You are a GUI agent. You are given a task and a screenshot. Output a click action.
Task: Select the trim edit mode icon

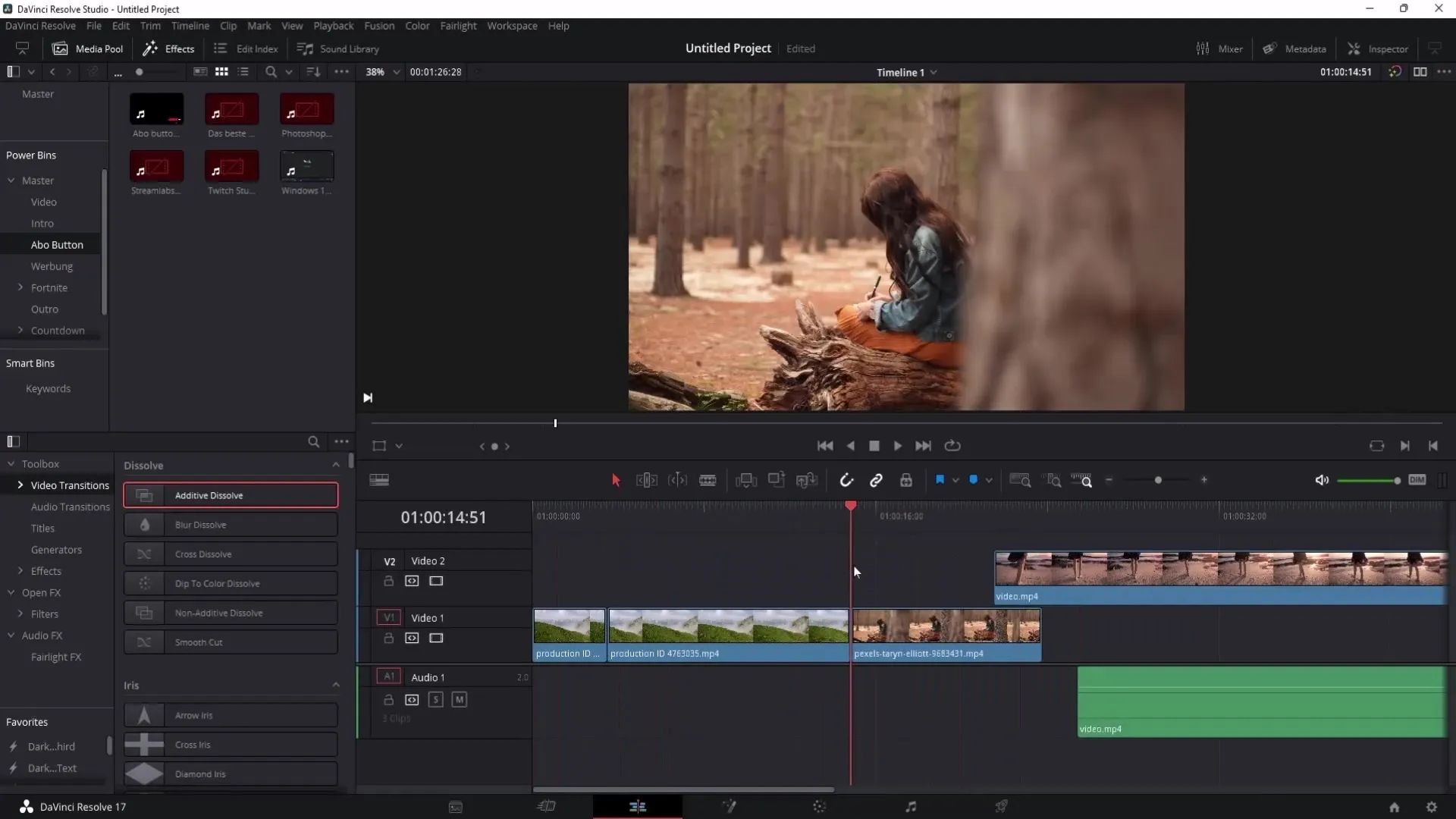click(647, 480)
